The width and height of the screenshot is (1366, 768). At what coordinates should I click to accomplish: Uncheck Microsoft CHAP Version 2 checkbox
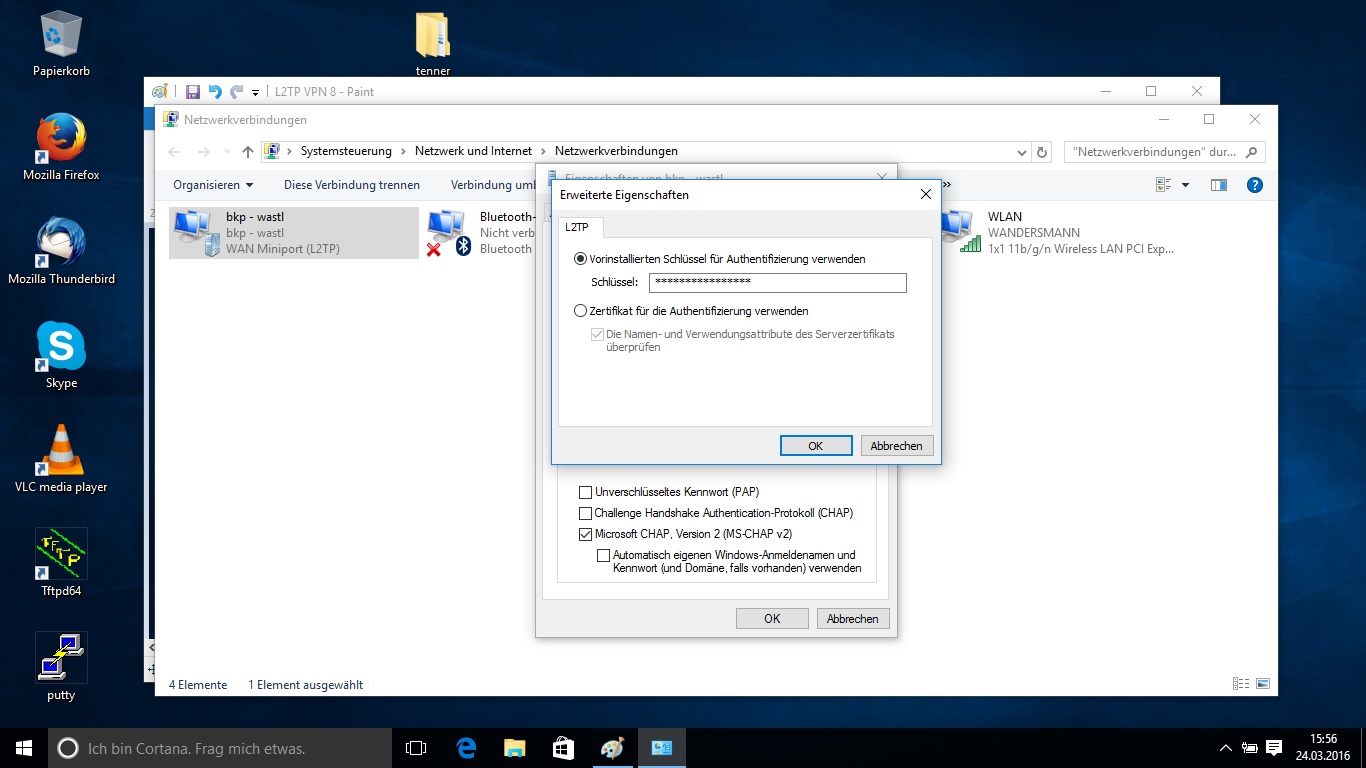[x=586, y=534]
